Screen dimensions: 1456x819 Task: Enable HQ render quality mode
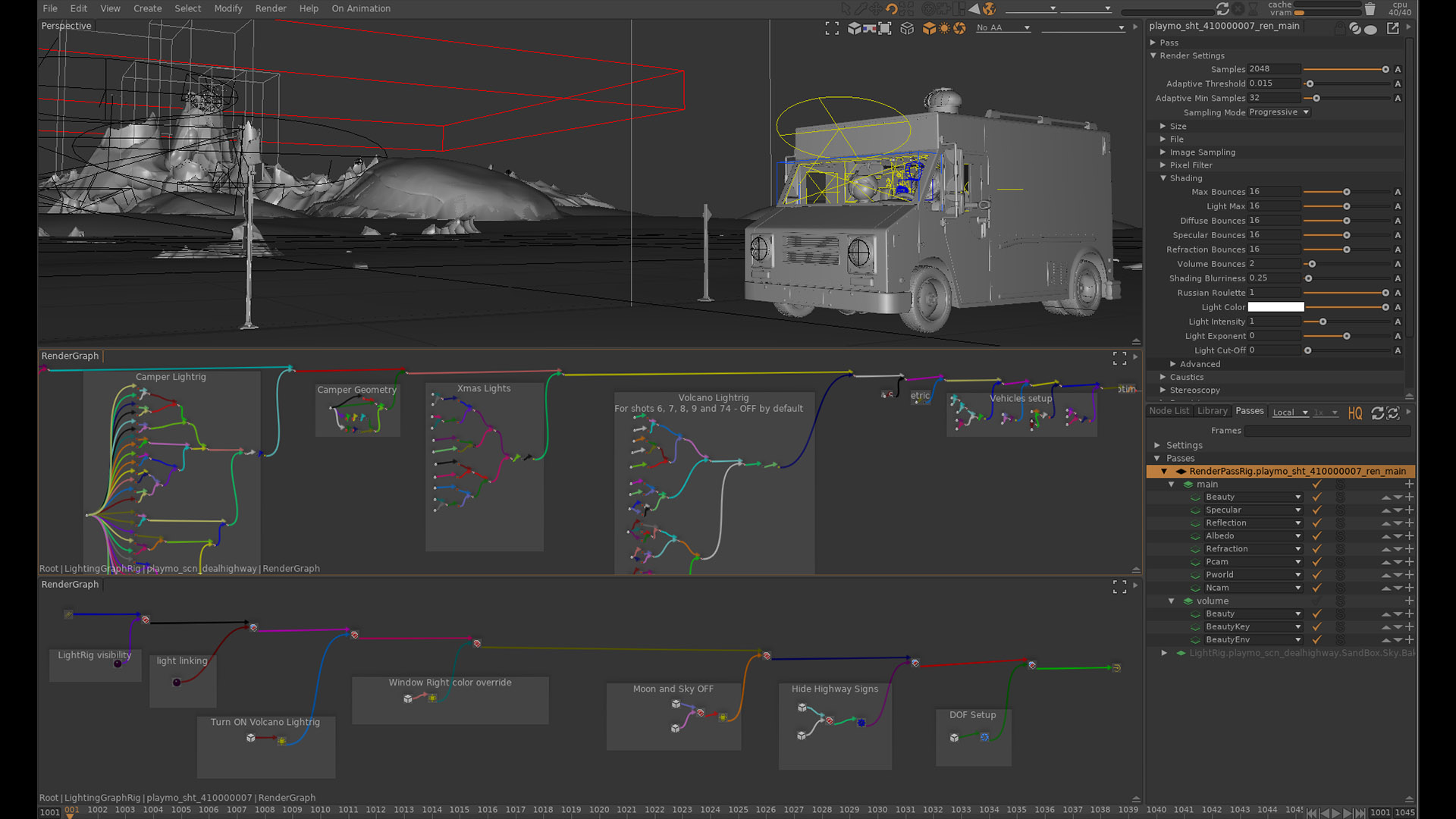pyautogui.click(x=1355, y=414)
